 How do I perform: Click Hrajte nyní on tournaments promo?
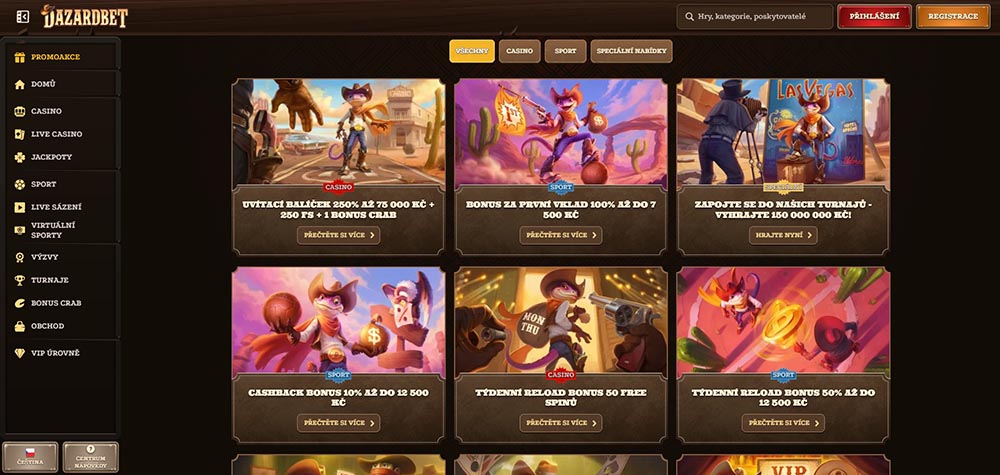(x=783, y=235)
